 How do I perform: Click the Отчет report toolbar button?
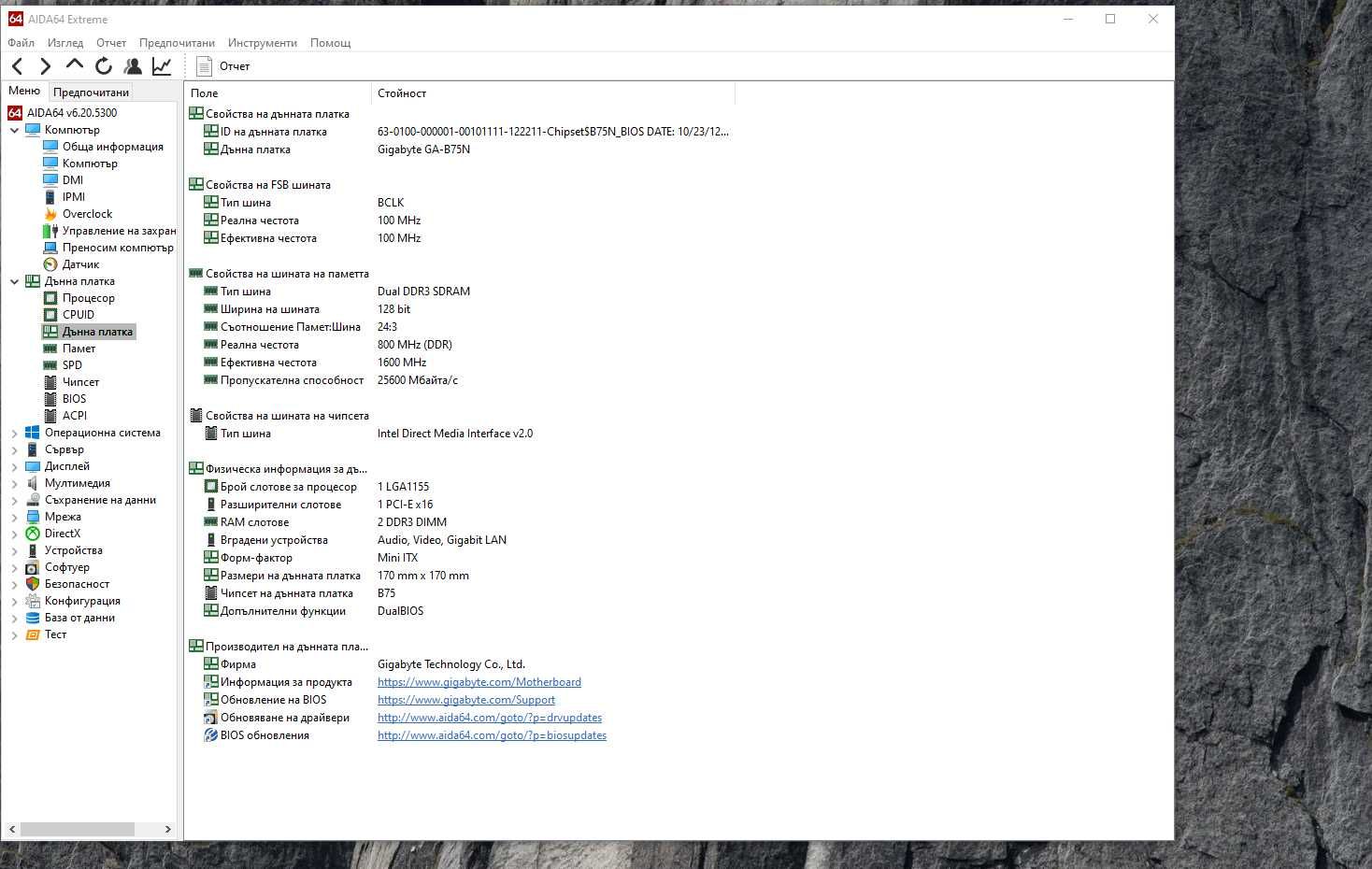pos(223,66)
